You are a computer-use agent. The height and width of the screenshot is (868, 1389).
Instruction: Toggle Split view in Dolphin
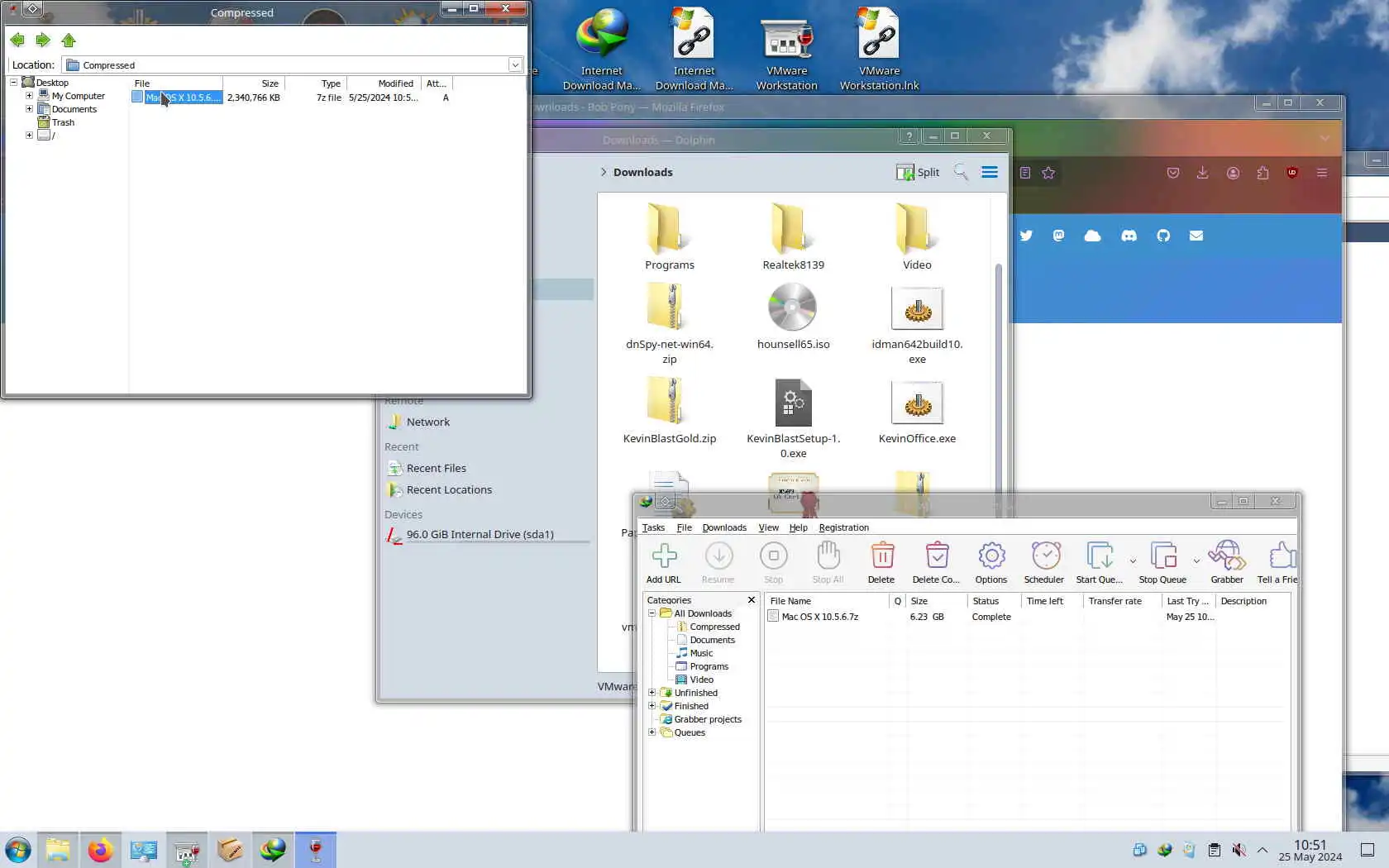click(x=918, y=172)
